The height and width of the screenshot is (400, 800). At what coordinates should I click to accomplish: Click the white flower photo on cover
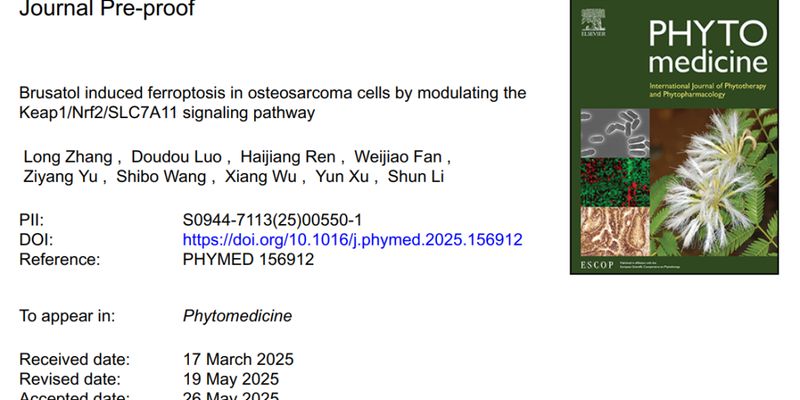click(x=712, y=180)
